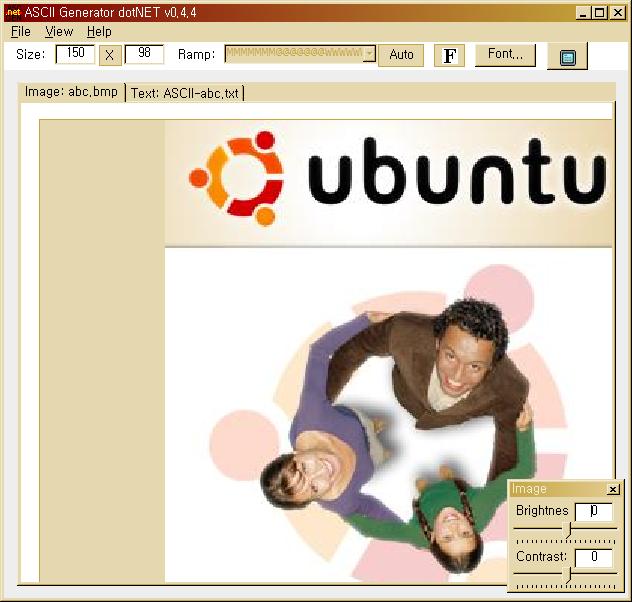Toggle the bold F font icon
The image size is (632, 602).
point(449,56)
